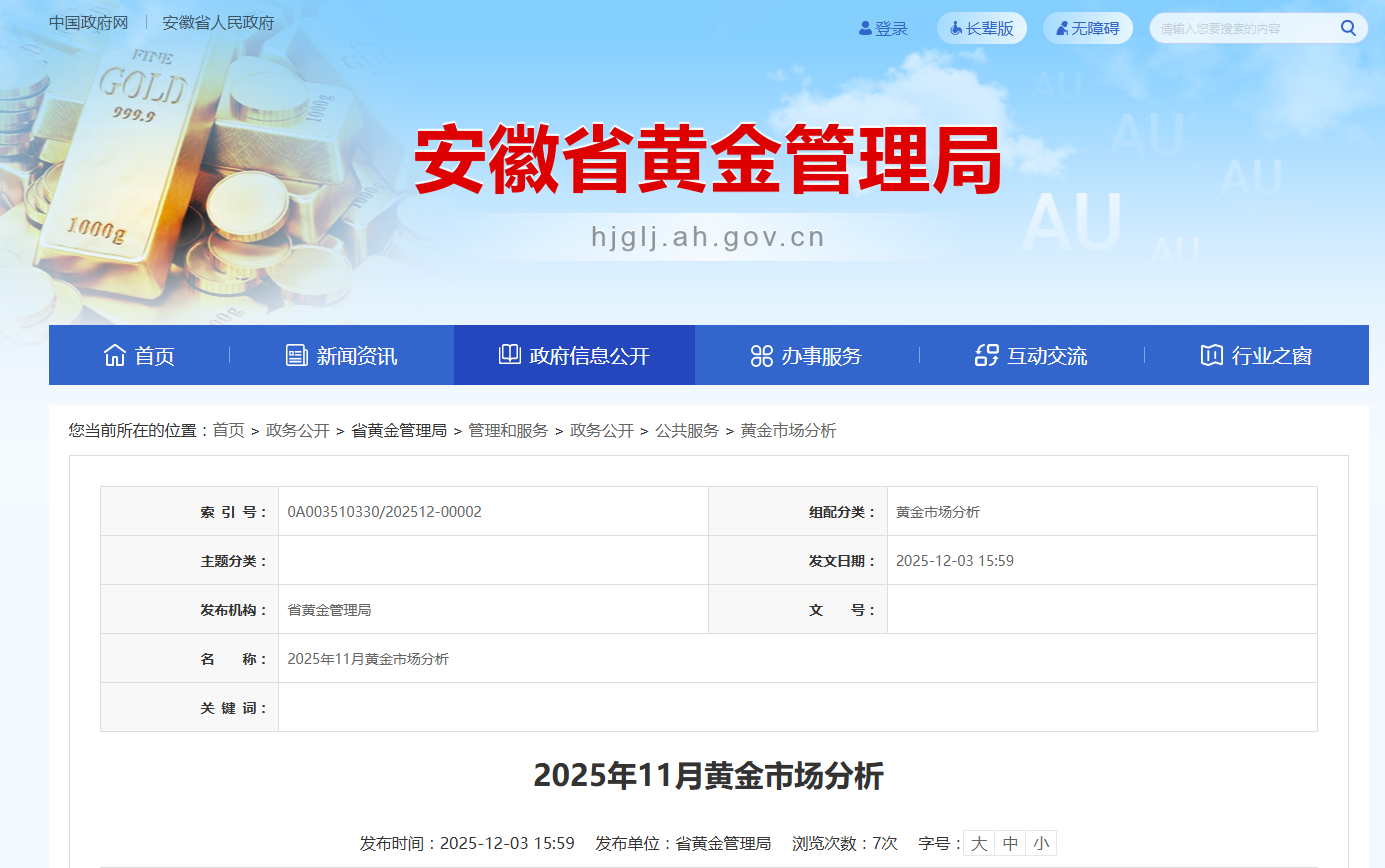Click the magnifier icon to search
The height and width of the screenshot is (868, 1385).
pyautogui.click(x=1347, y=27)
